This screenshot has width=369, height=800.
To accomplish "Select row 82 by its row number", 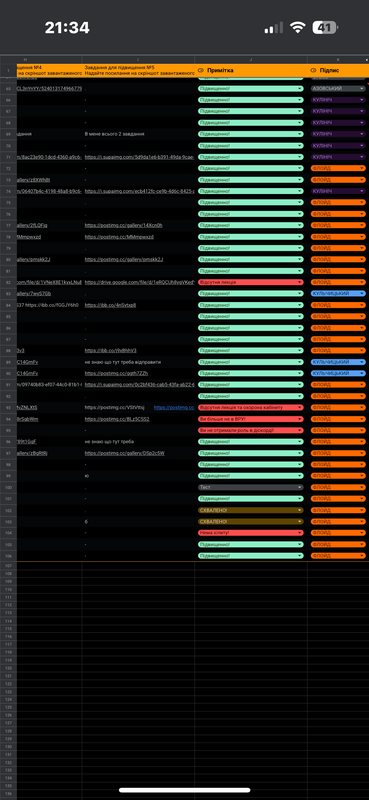I will [8, 282].
